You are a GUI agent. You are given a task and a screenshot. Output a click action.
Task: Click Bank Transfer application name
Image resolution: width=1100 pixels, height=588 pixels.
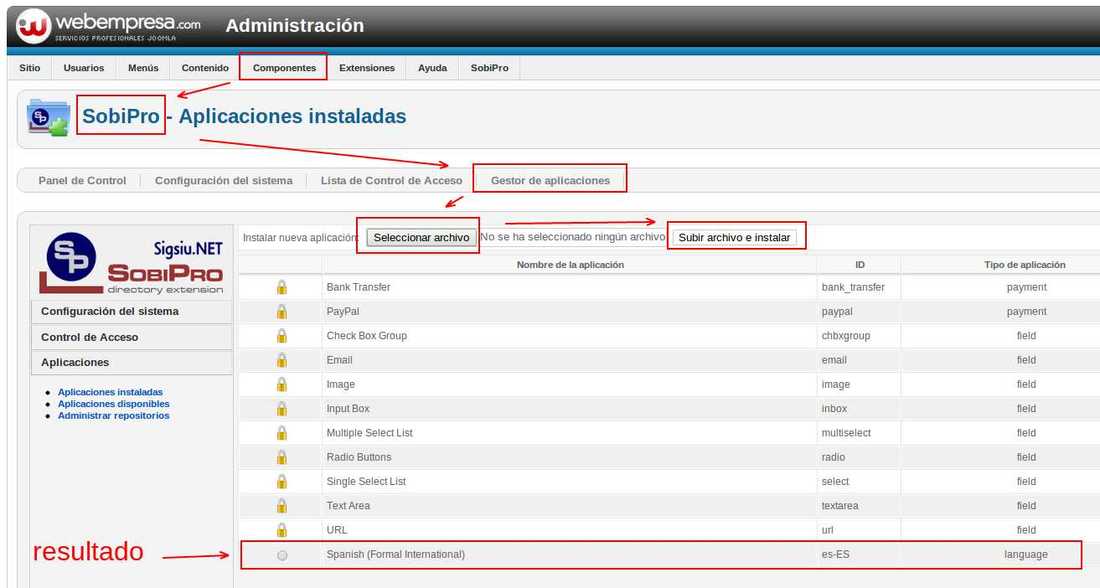point(358,287)
